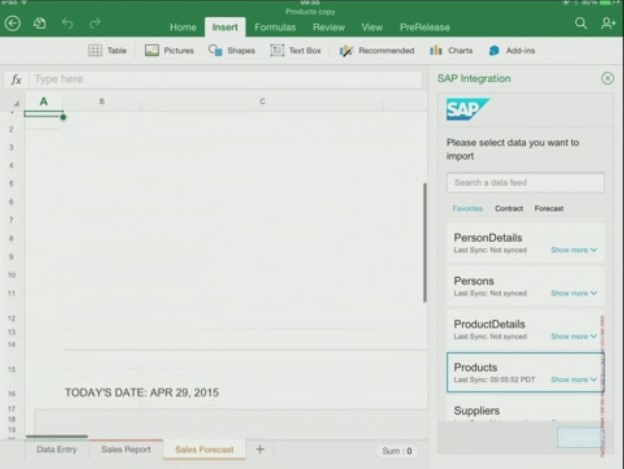Undo the last action

click(68, 23)
